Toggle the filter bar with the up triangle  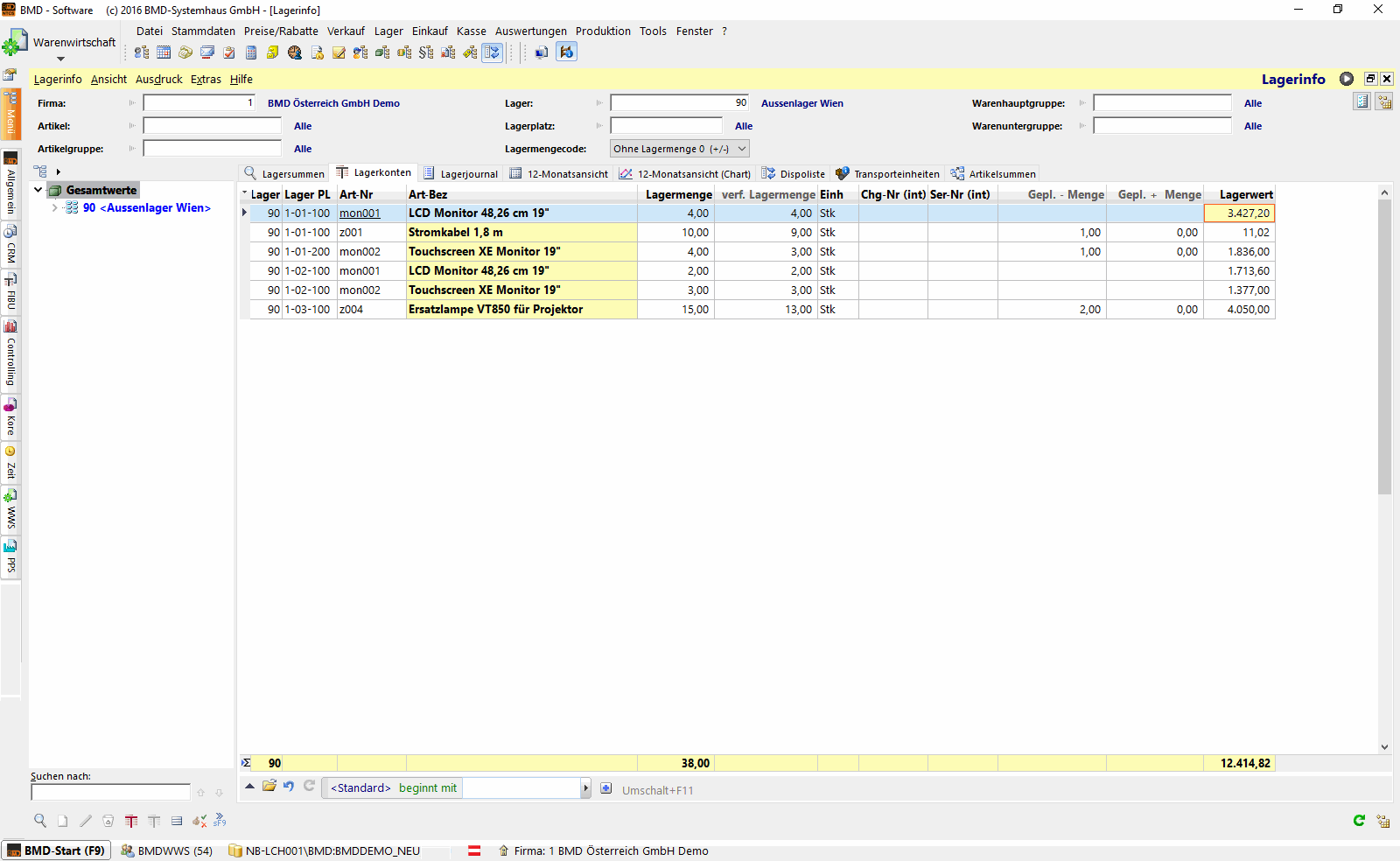pyautogui.click(x=249, y=787)
